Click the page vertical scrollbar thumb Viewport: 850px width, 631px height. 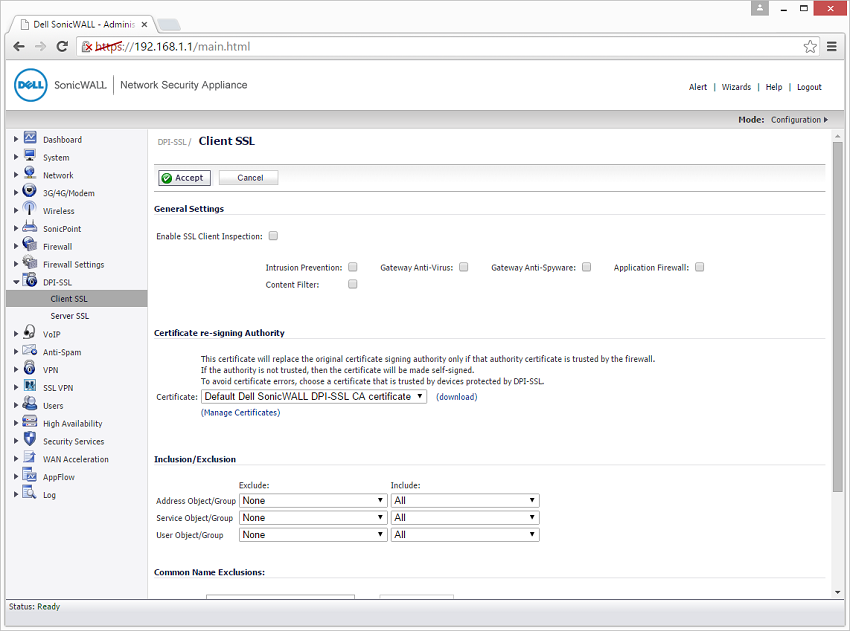(838, 317)
